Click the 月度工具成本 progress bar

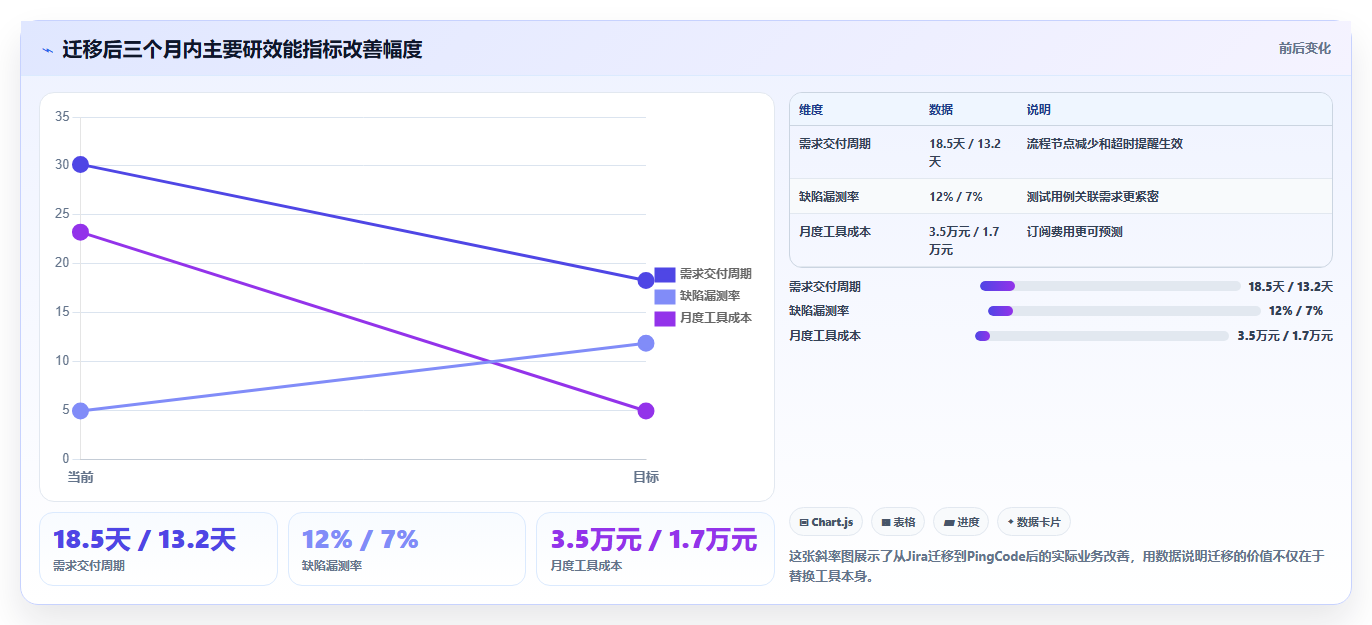click(1102, 336)
